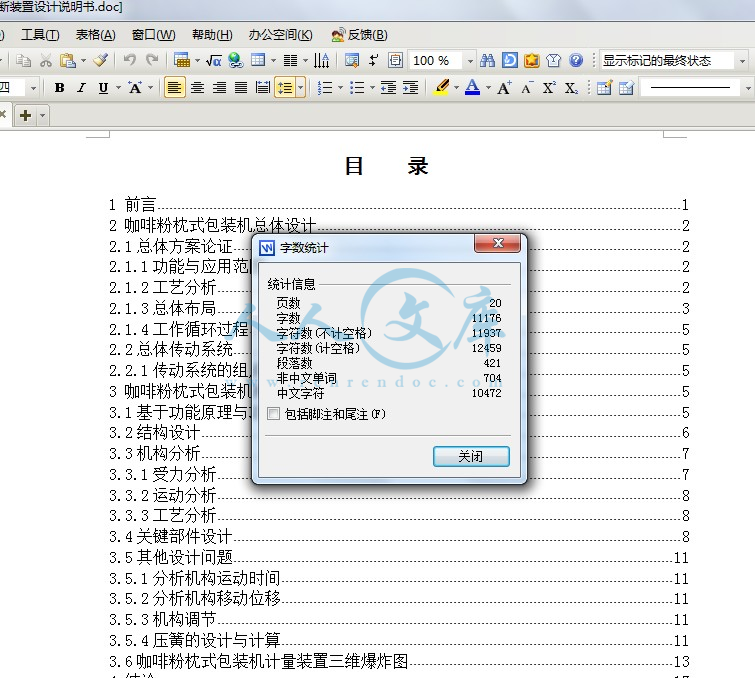Expand the line style dropdown
Screen dimensions: 755x678
pyautogui.click(x=748, y=88)
